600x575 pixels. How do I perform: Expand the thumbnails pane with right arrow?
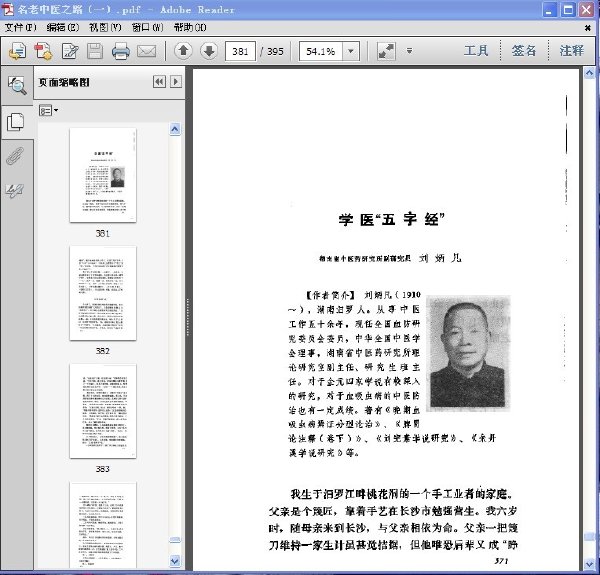[176, 81]
